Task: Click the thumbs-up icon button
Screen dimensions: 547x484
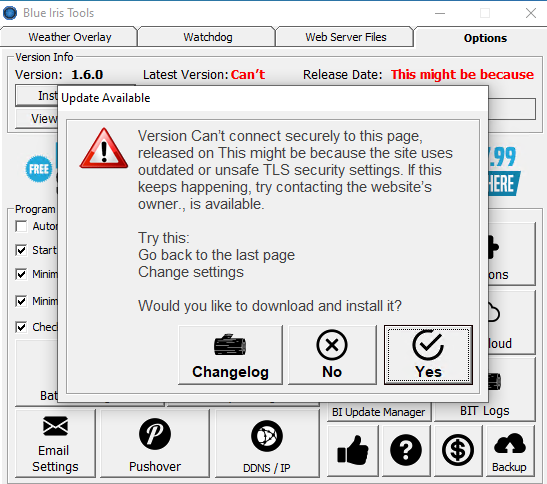Action: point(353,451)
